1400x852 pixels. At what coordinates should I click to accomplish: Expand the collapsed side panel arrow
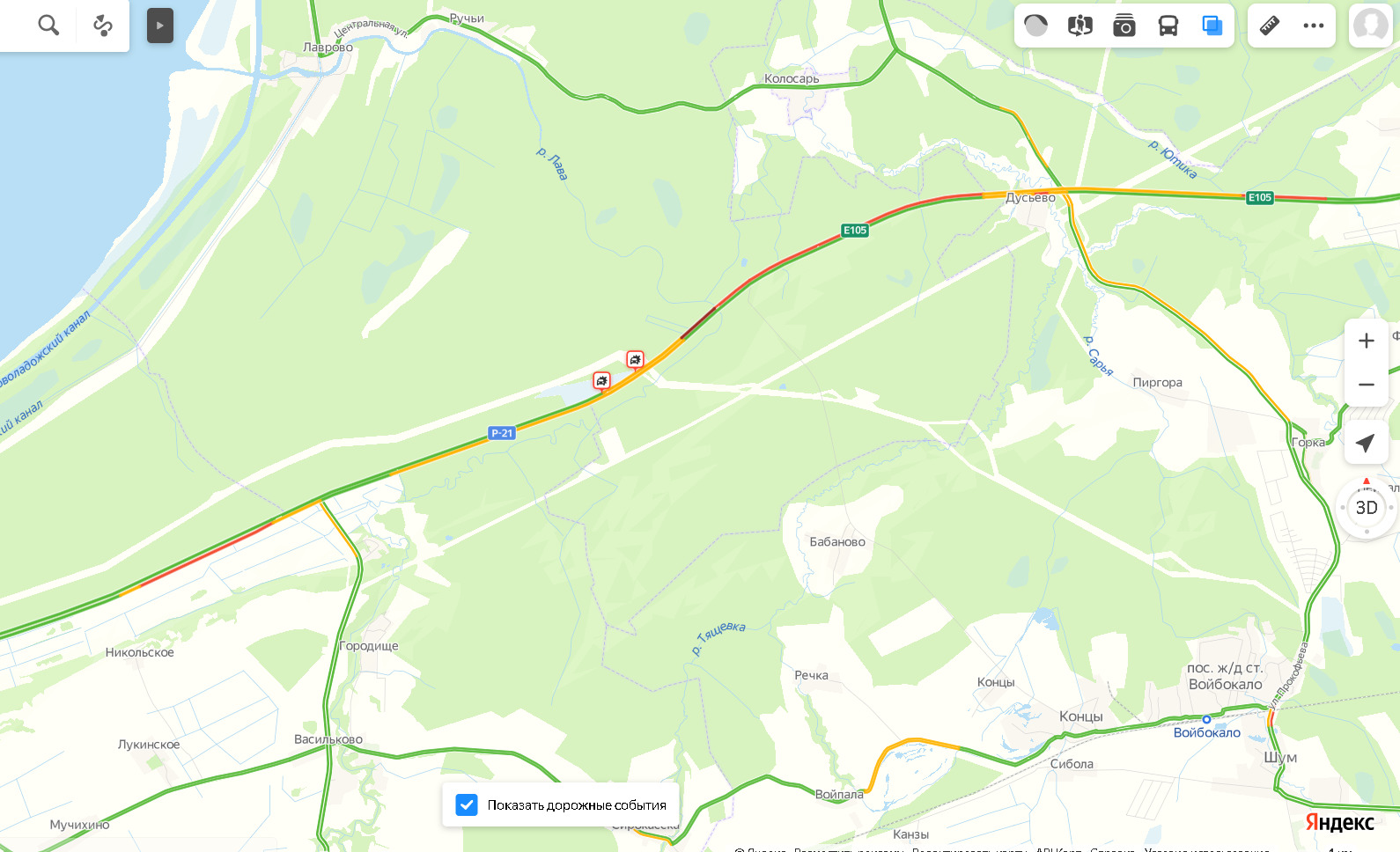tap(159, 26)
